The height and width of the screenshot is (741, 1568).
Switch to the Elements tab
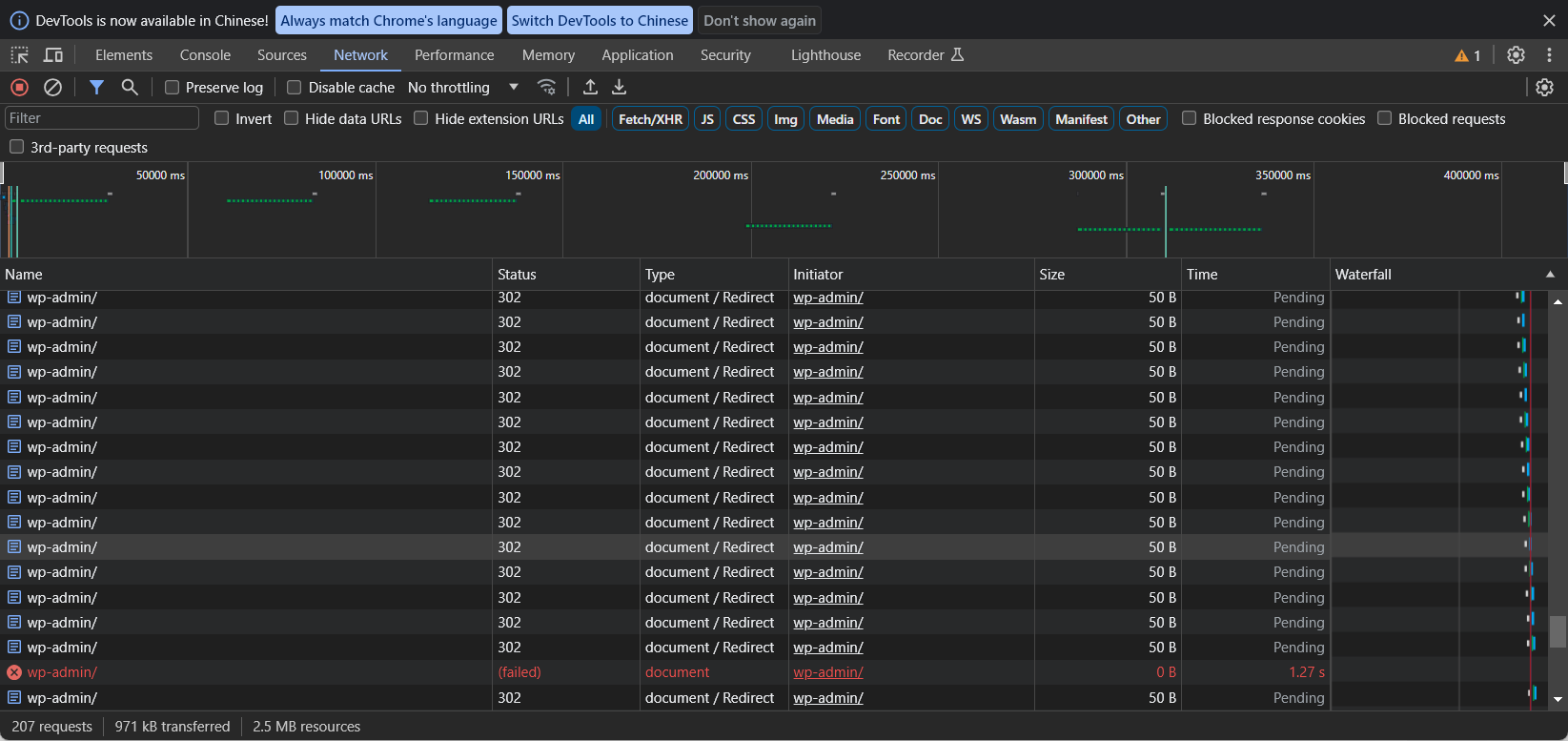tap(124, 55)
